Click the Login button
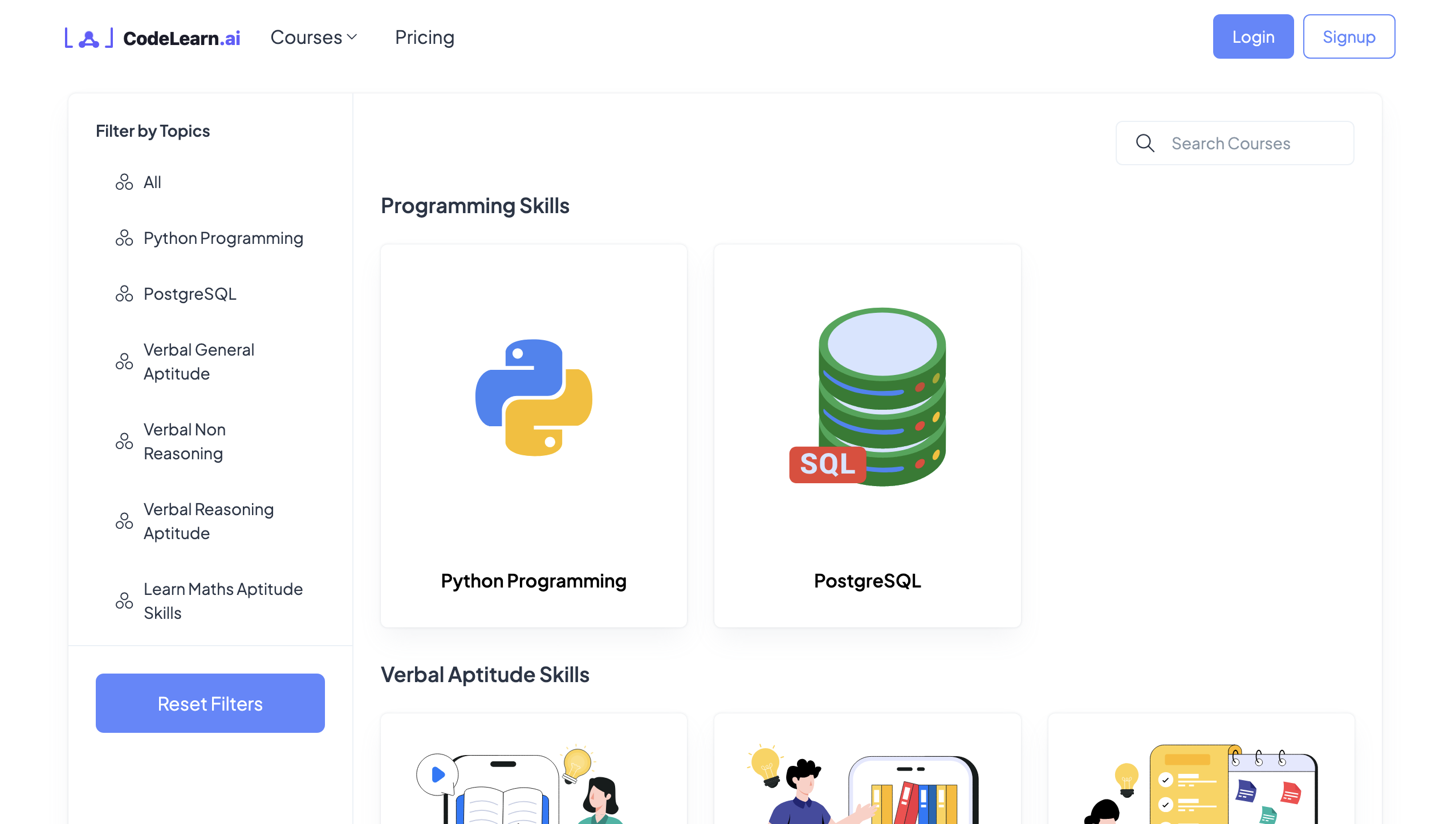The image size is (1456, 824). [x=1253, y=36]
